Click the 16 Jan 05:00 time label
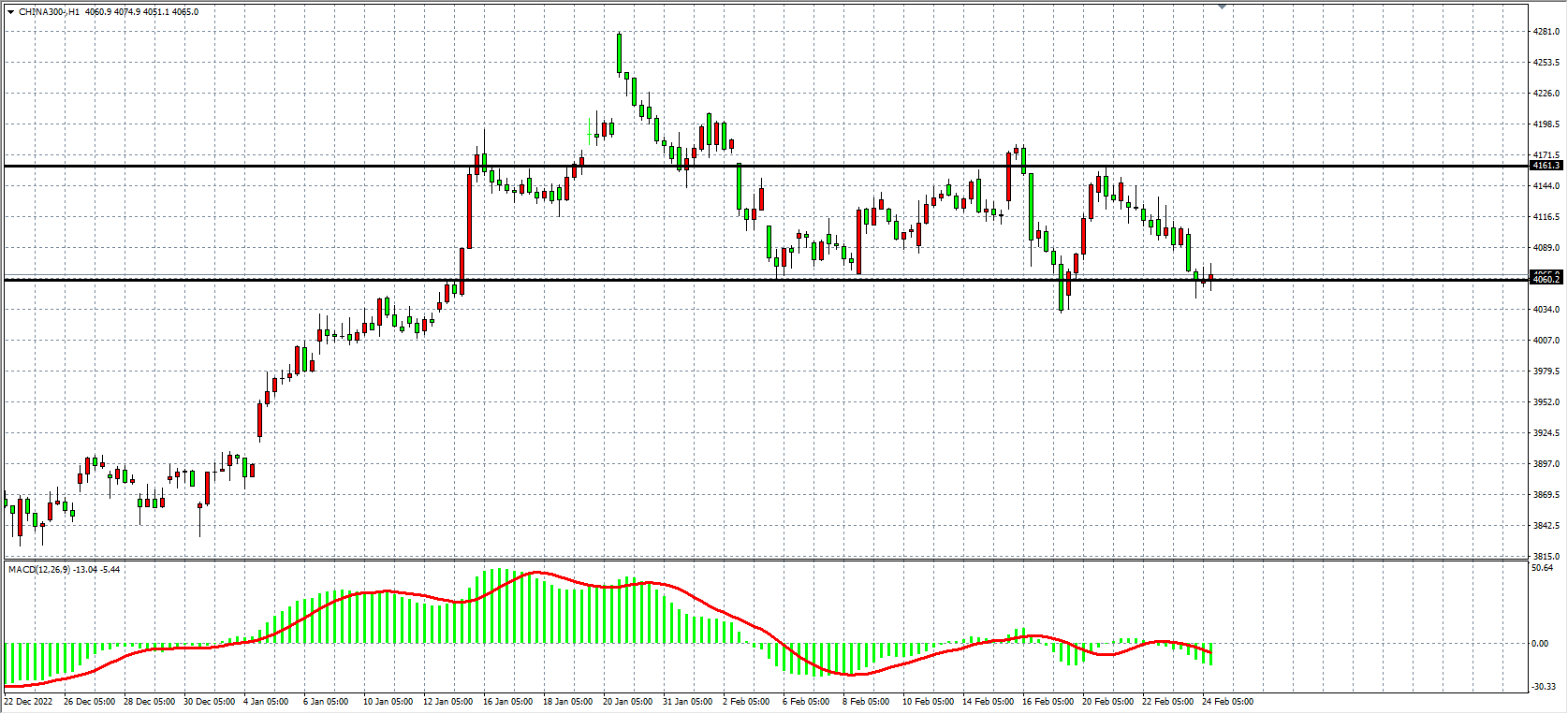 [507, 701]
